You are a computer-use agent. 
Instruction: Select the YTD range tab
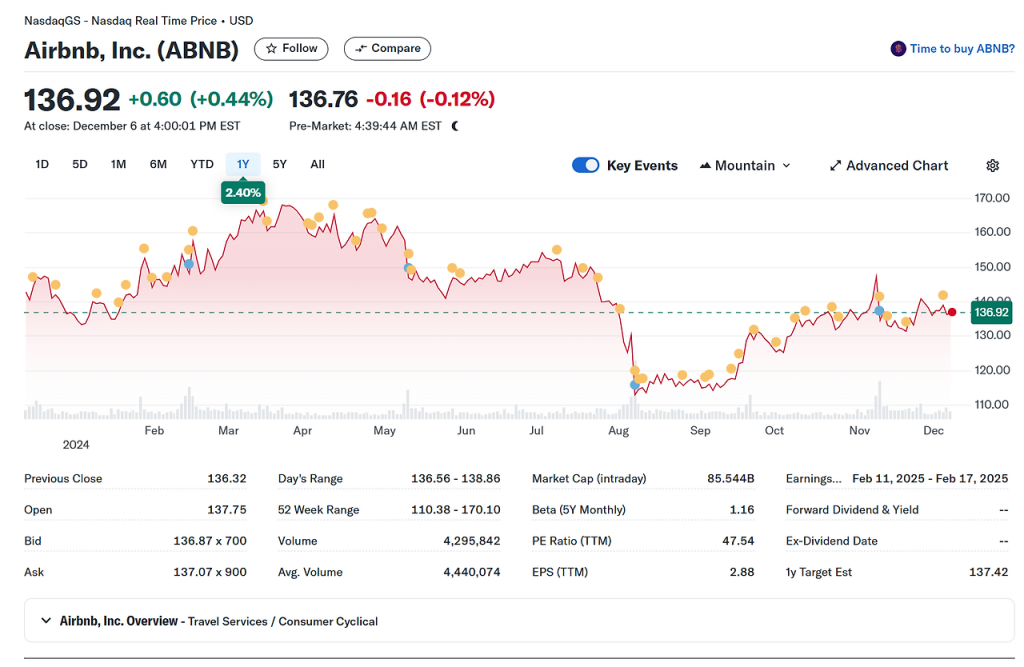click(x=202, y=165)
